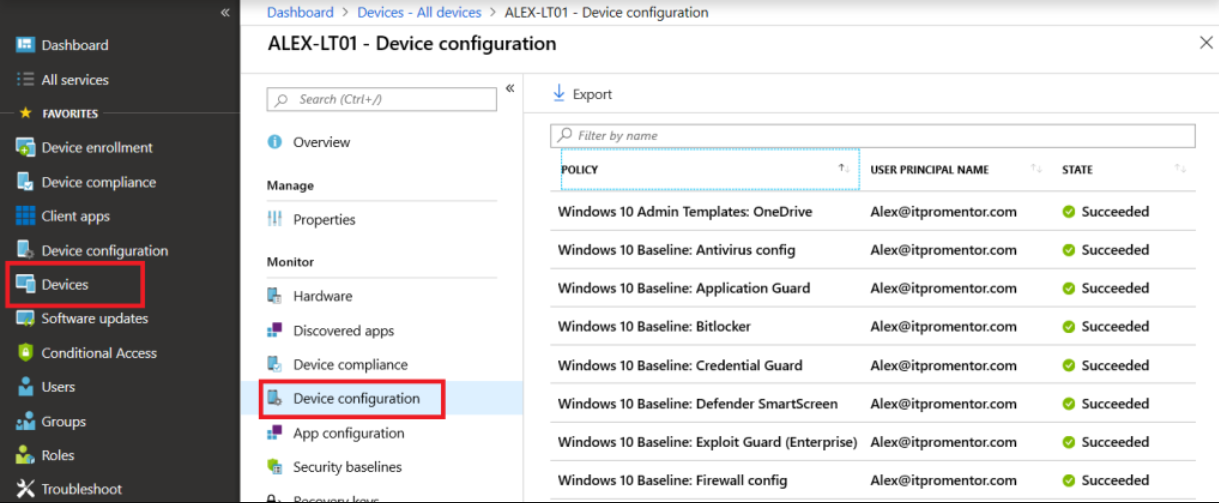Open the Groups icon in the sidebar
The width and height of the screenshot is (1219, 503).
26,422
